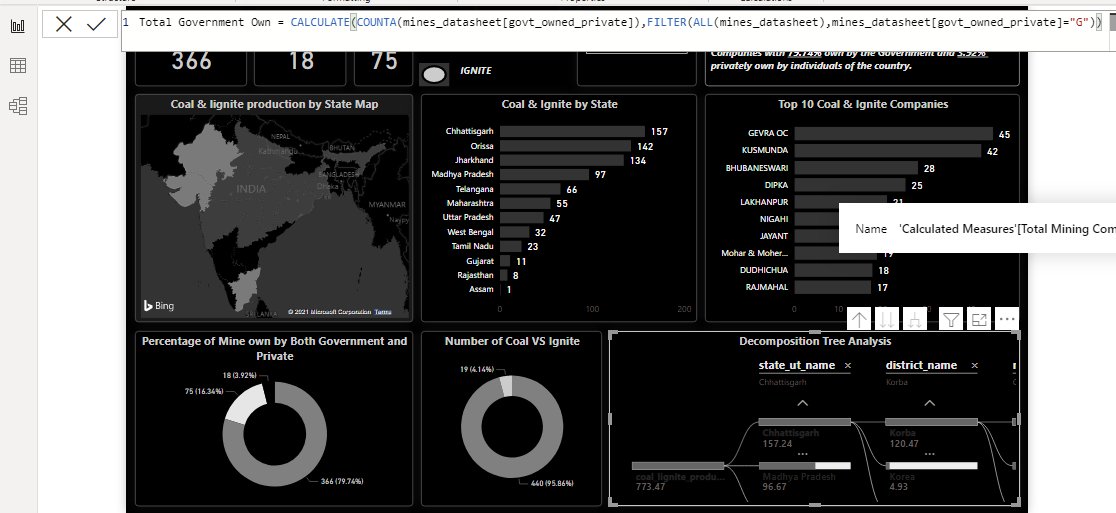Screen dimensions: 1116x513
Task: Click the Chhattisgarh bar valued 157
Action: coord(572,132)
